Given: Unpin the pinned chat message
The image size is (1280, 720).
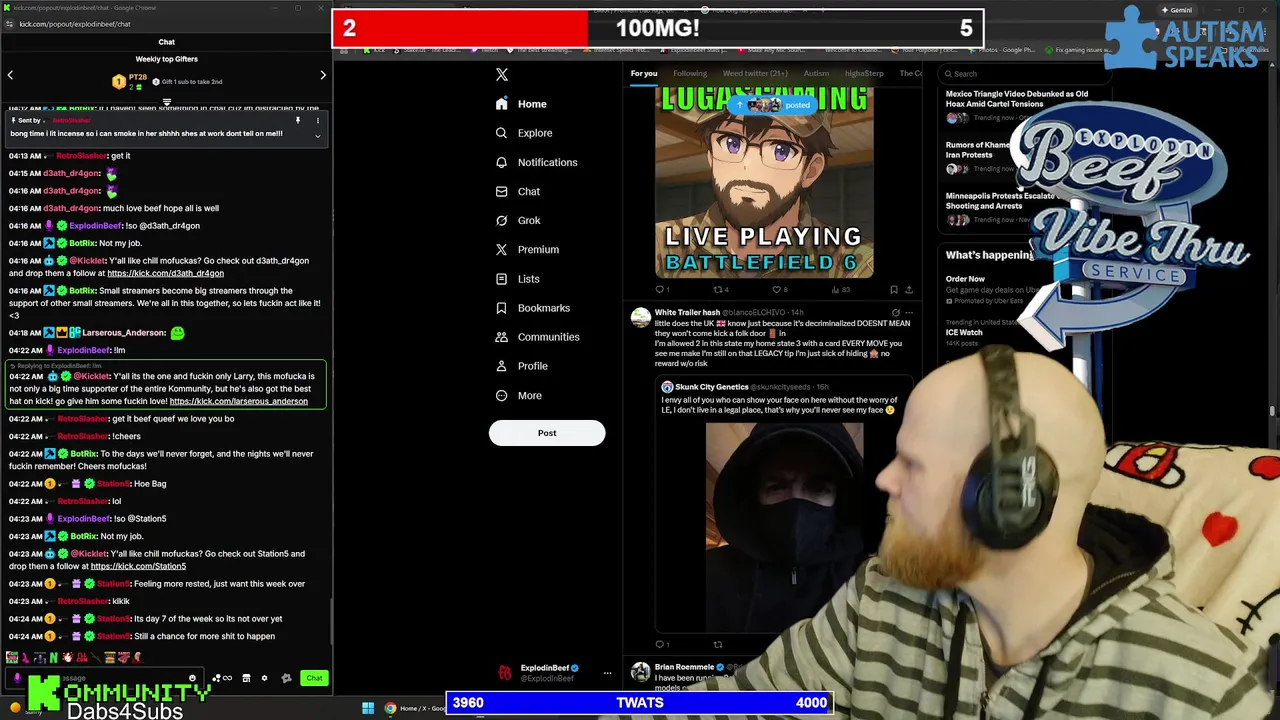Looking at the screenshot, I should click(x=297, y=121).
